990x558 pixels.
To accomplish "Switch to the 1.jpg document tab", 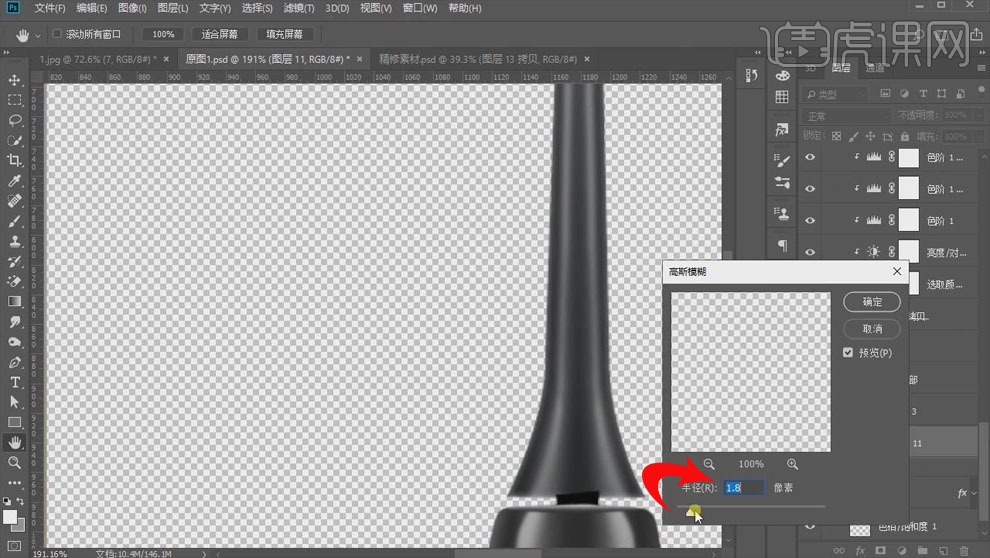I will point(98,59).
